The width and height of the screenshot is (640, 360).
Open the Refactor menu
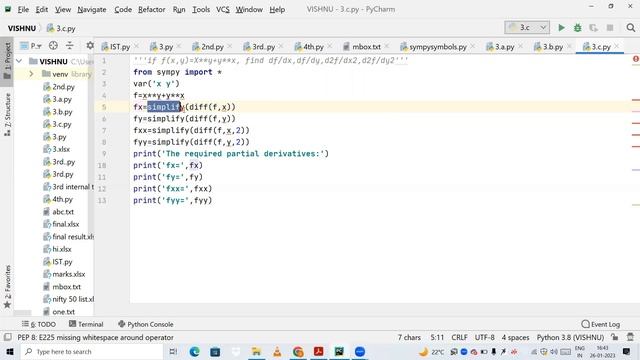[x=151, y=9]
